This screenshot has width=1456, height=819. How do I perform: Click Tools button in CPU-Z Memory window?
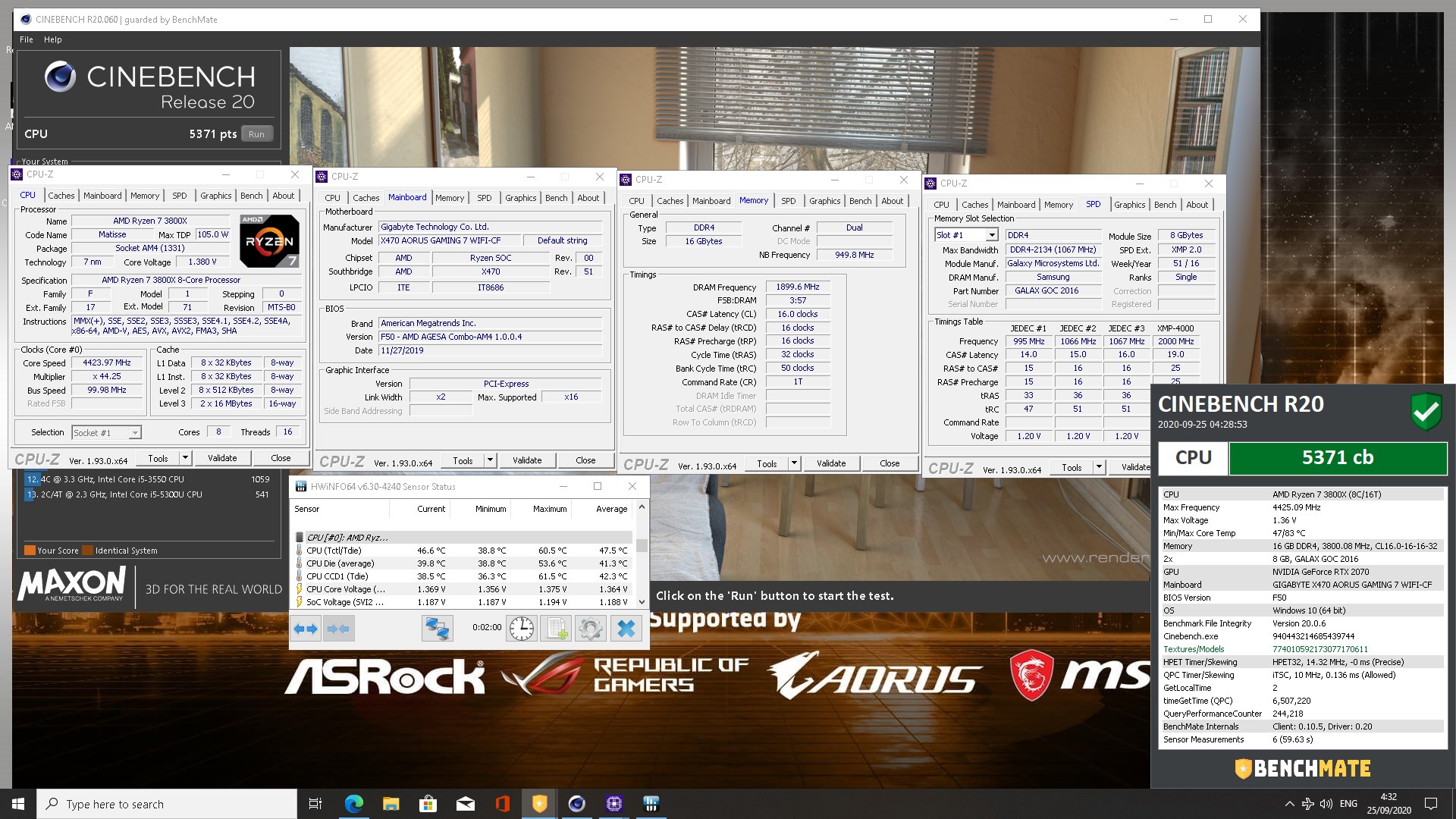767,463
